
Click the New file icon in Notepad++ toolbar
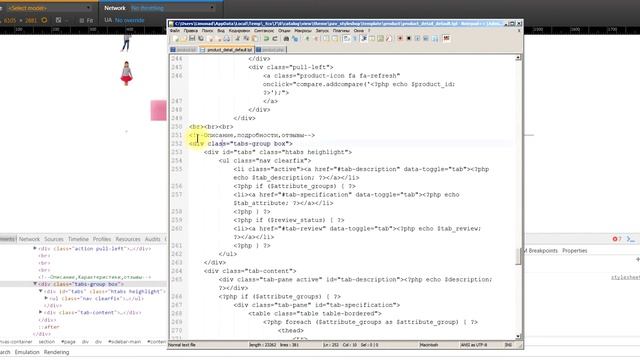tap(176, 38)
